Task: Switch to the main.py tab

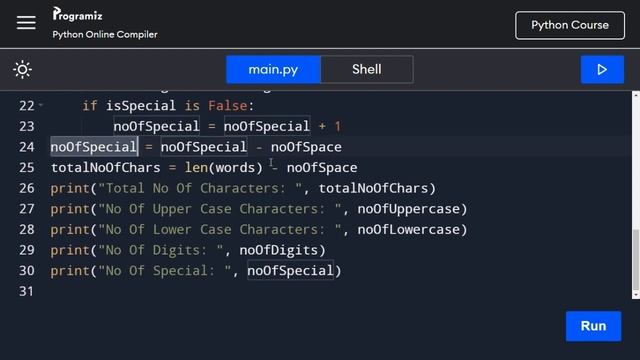Action: 273,69
